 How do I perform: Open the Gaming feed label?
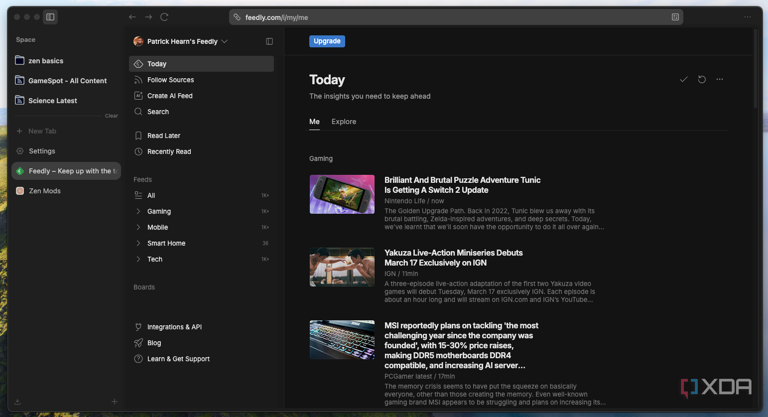point(159,212)
